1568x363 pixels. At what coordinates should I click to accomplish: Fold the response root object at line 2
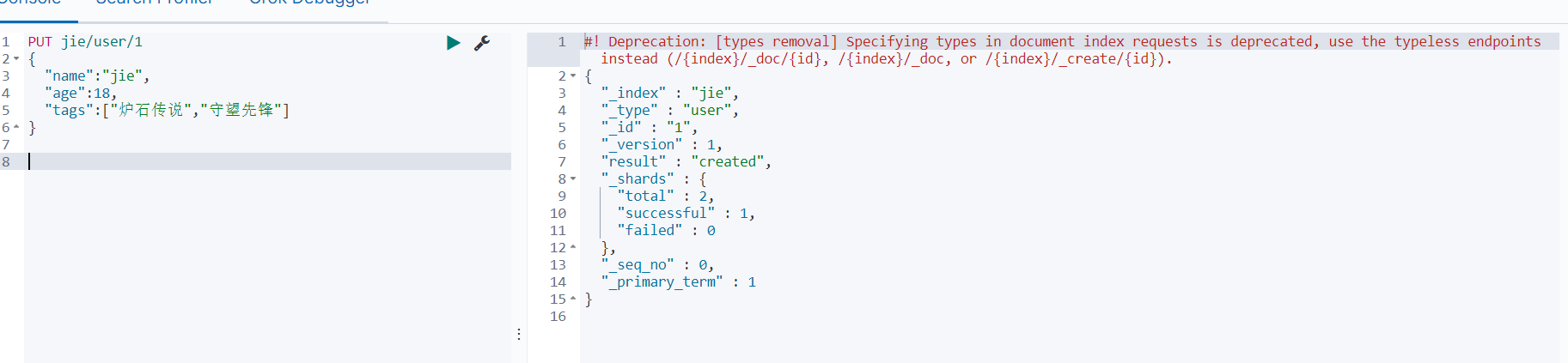pyautogui.click(x=573, y=76)
